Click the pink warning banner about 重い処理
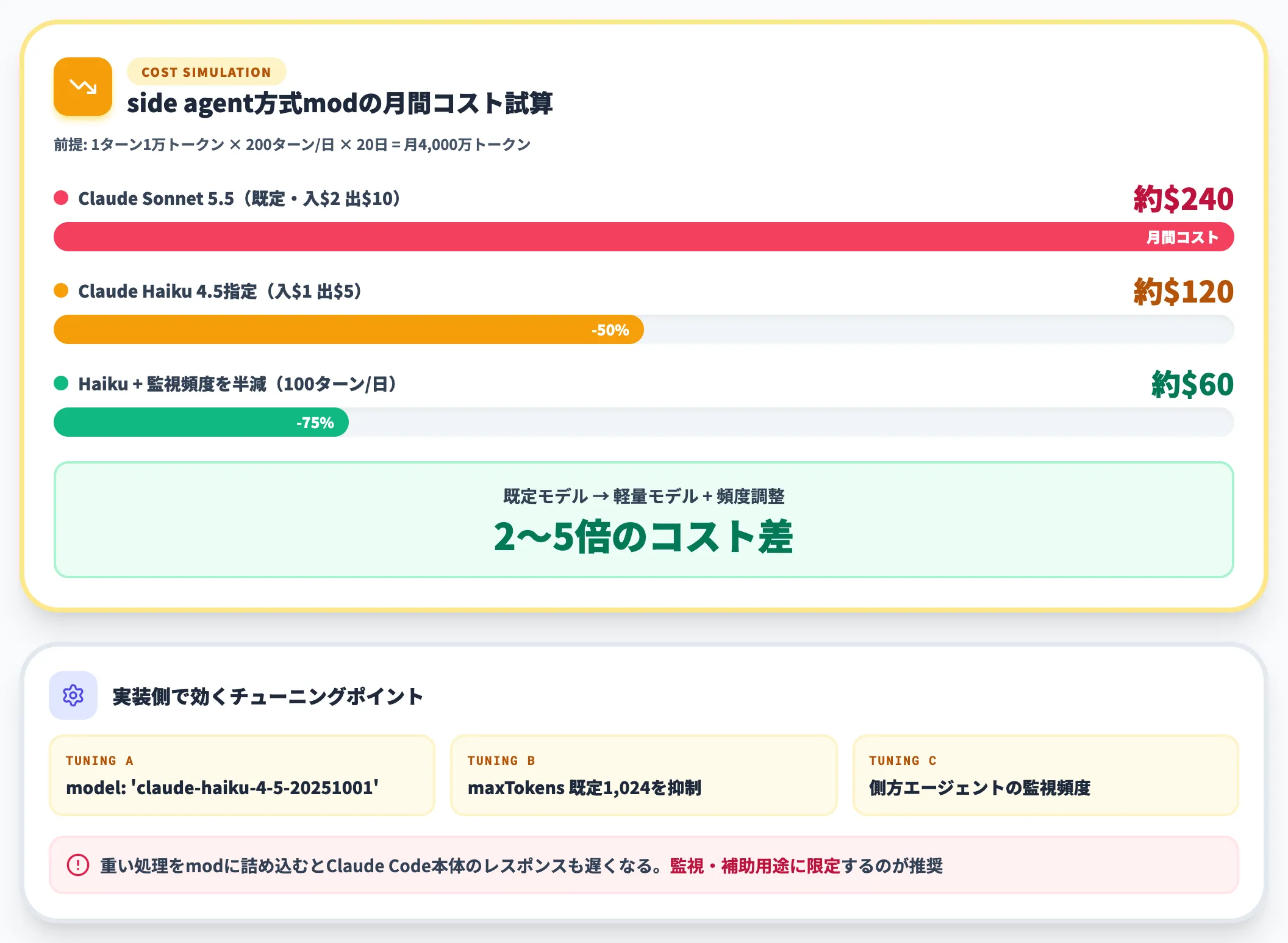This screenshot has width=1288, height=943. (644, 865)
